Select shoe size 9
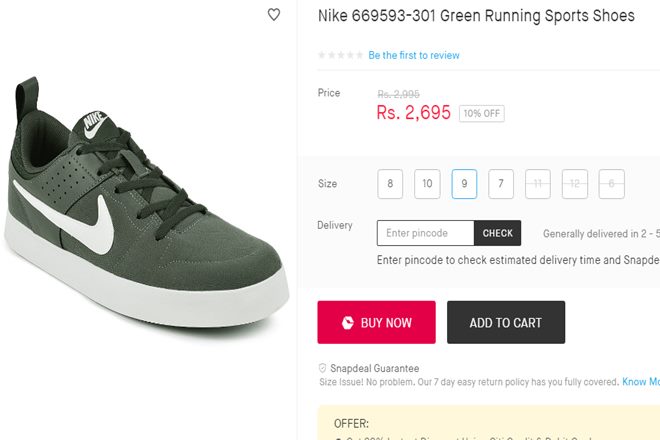 (464, 184)
